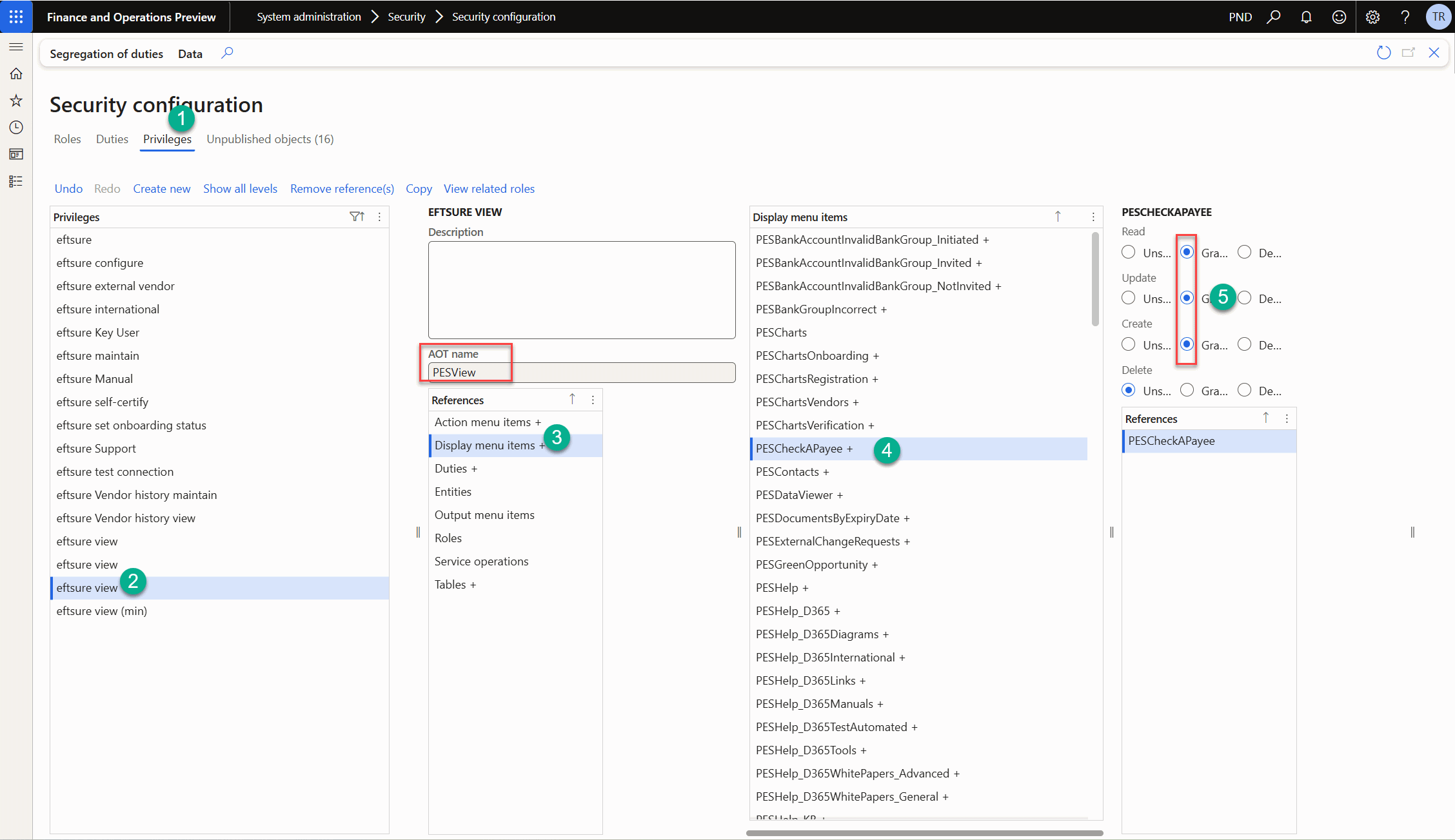Open Workspaces icon in sidebar
Viewport: 1455px width, 840px height.
pos(16,154)
